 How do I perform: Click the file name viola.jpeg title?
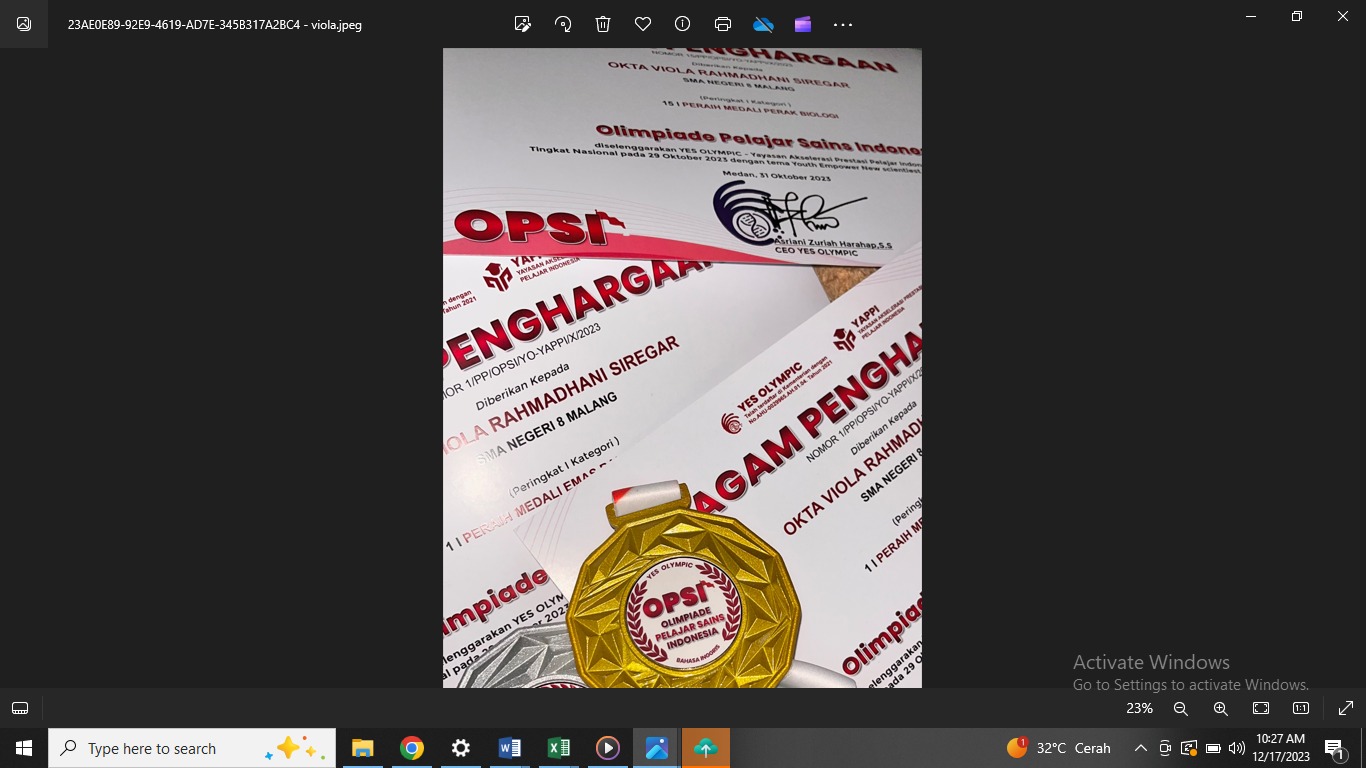pyautogui.click(x=215, y=25)
